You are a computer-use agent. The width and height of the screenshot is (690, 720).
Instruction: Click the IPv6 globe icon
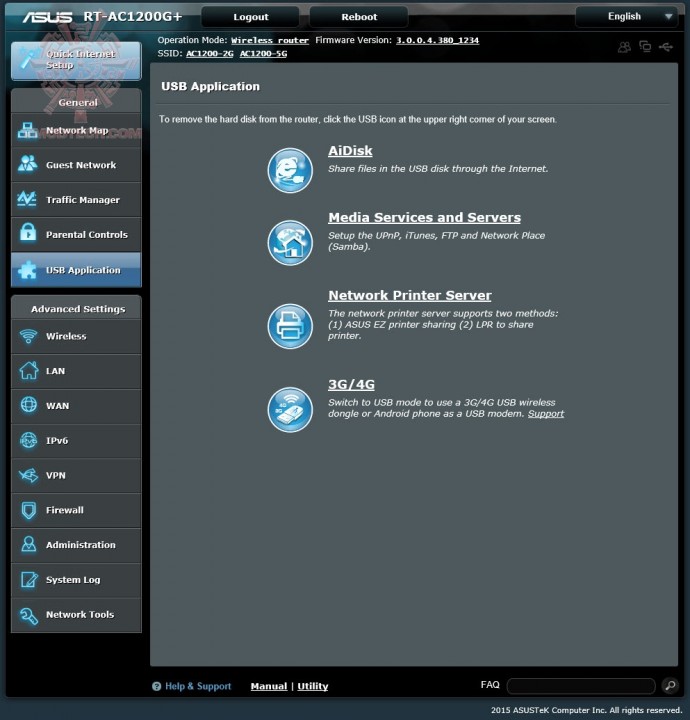(x=28, y=440)
